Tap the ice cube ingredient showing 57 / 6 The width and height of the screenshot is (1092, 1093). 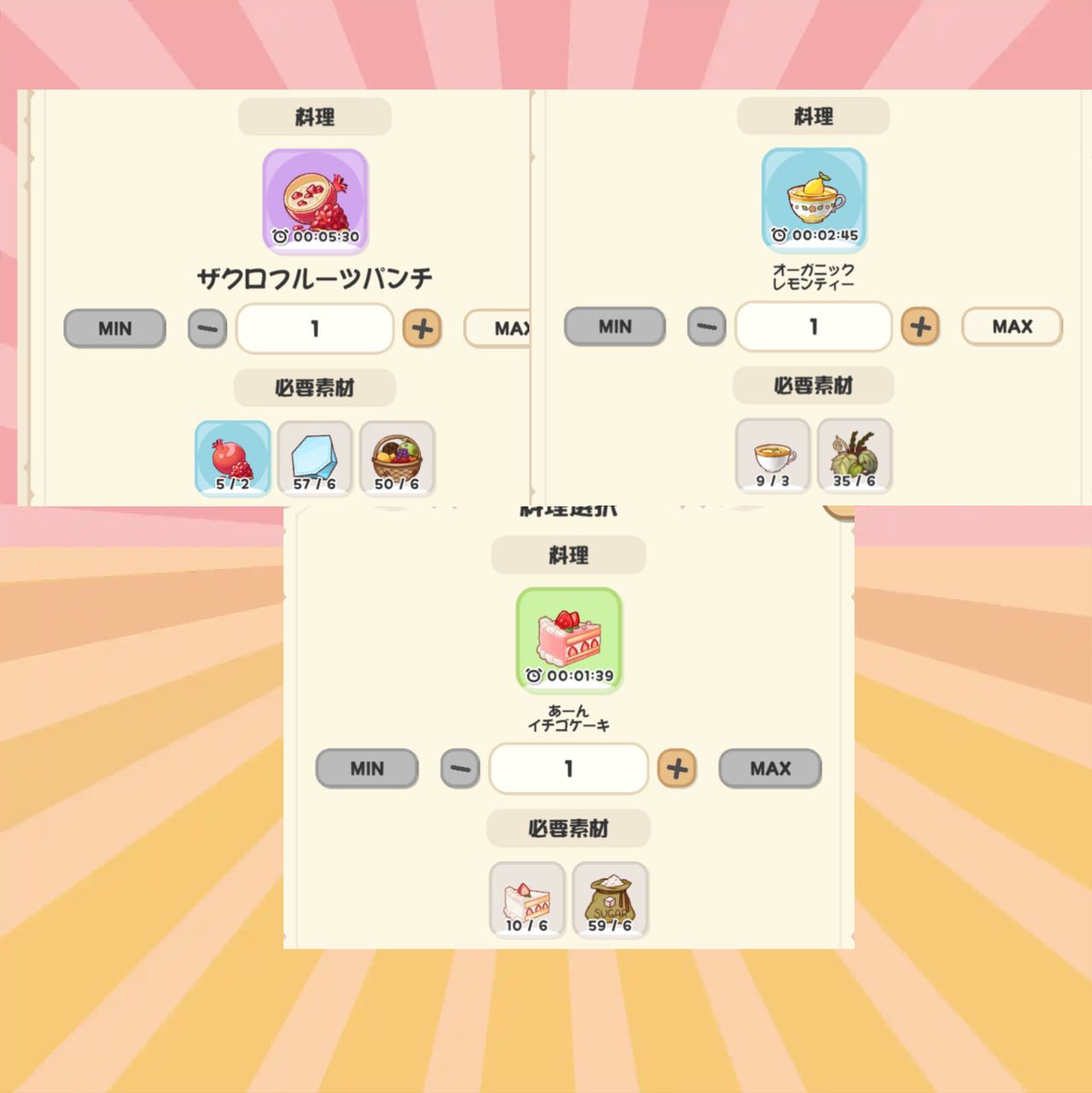click(x=315, y=459)
